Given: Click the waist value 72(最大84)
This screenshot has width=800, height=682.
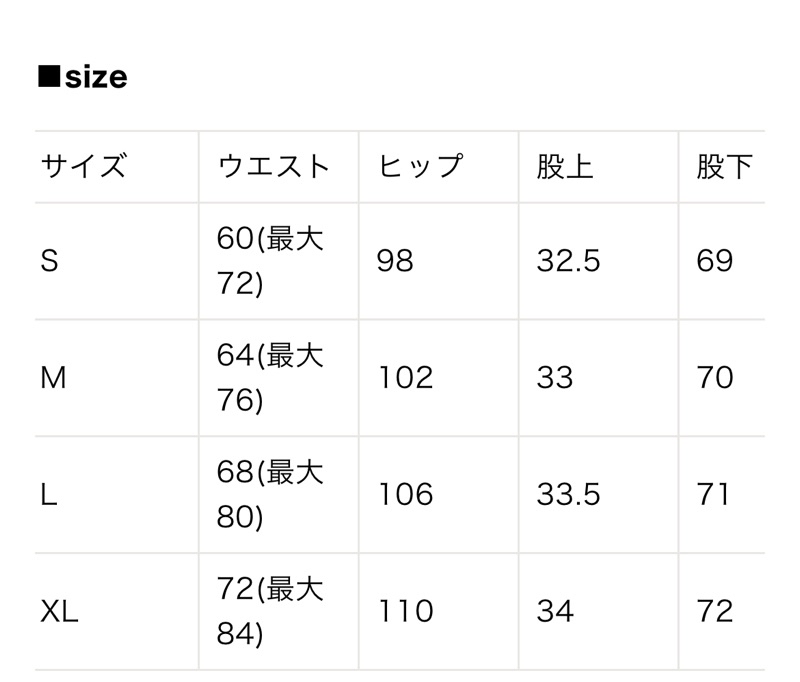Looking at the screenshot, I should (x=270, y=611).
